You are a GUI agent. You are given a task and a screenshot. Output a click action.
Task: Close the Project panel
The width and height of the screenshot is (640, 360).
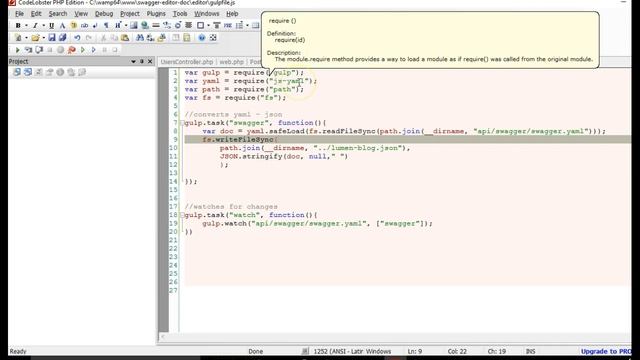(150, 62)
